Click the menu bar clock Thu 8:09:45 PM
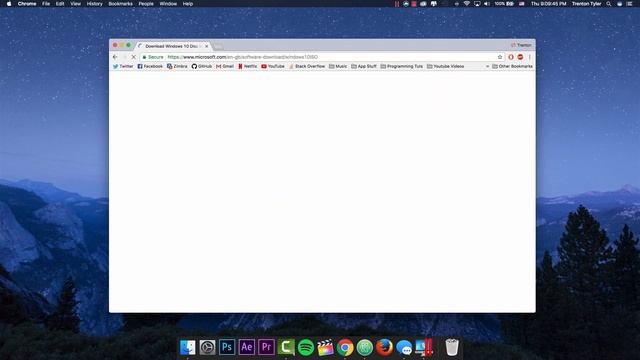Image resolution: width=640 pixels, height=360 pixels. click(549, 4)
